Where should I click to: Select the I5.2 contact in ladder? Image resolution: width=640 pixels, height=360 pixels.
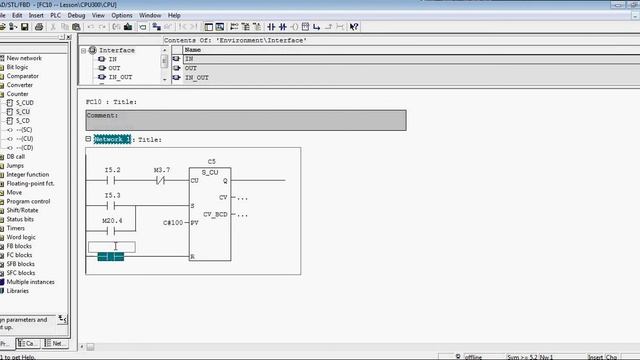pyautogui.click(x=111, y=180)
